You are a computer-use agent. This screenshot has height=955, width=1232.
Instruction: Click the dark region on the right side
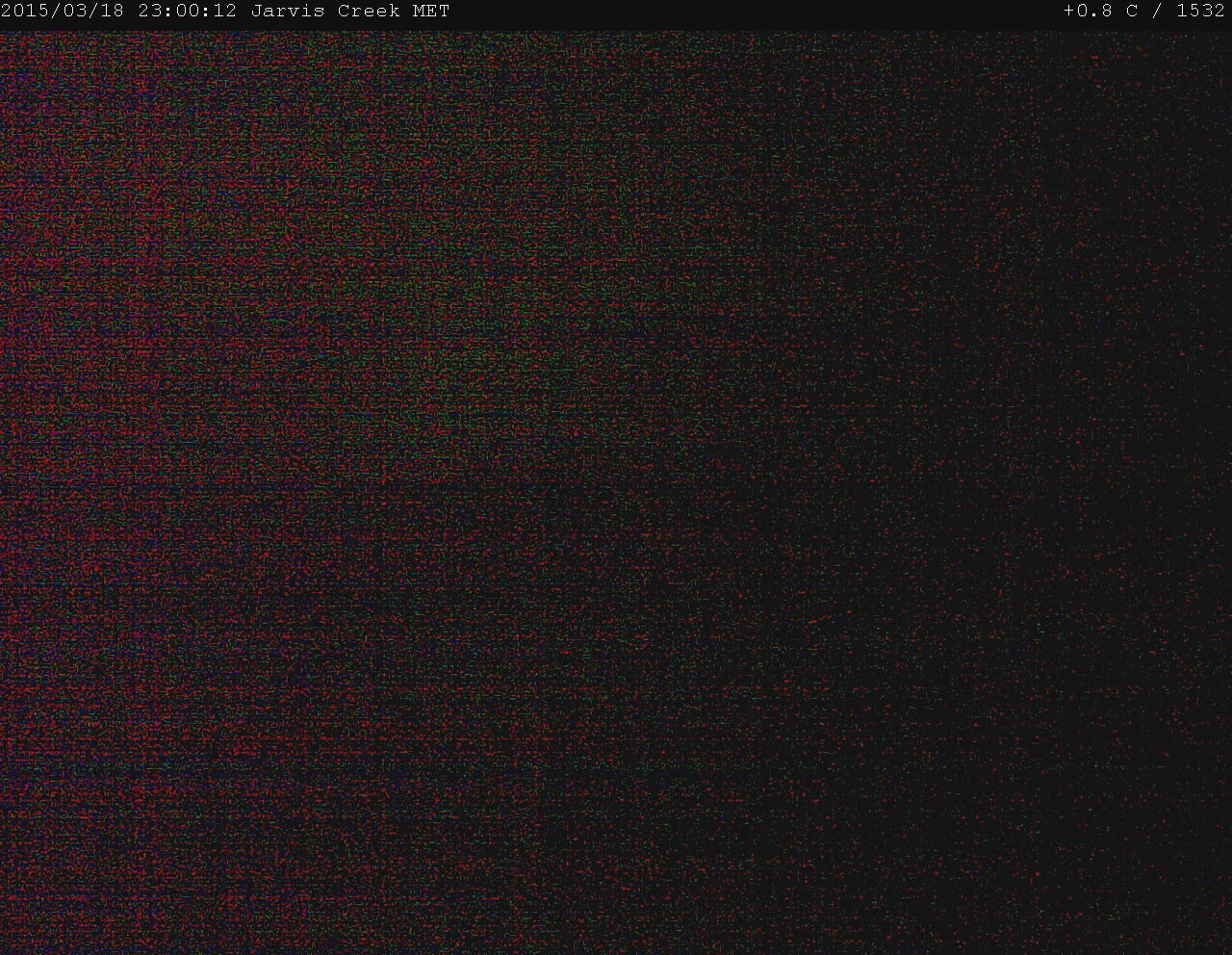[x=1107, y=481]
